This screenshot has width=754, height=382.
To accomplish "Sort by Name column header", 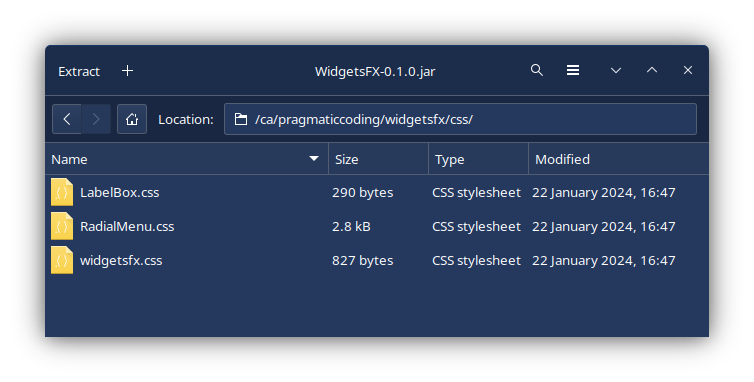I will pyautogui.click(x=187, y=159).
